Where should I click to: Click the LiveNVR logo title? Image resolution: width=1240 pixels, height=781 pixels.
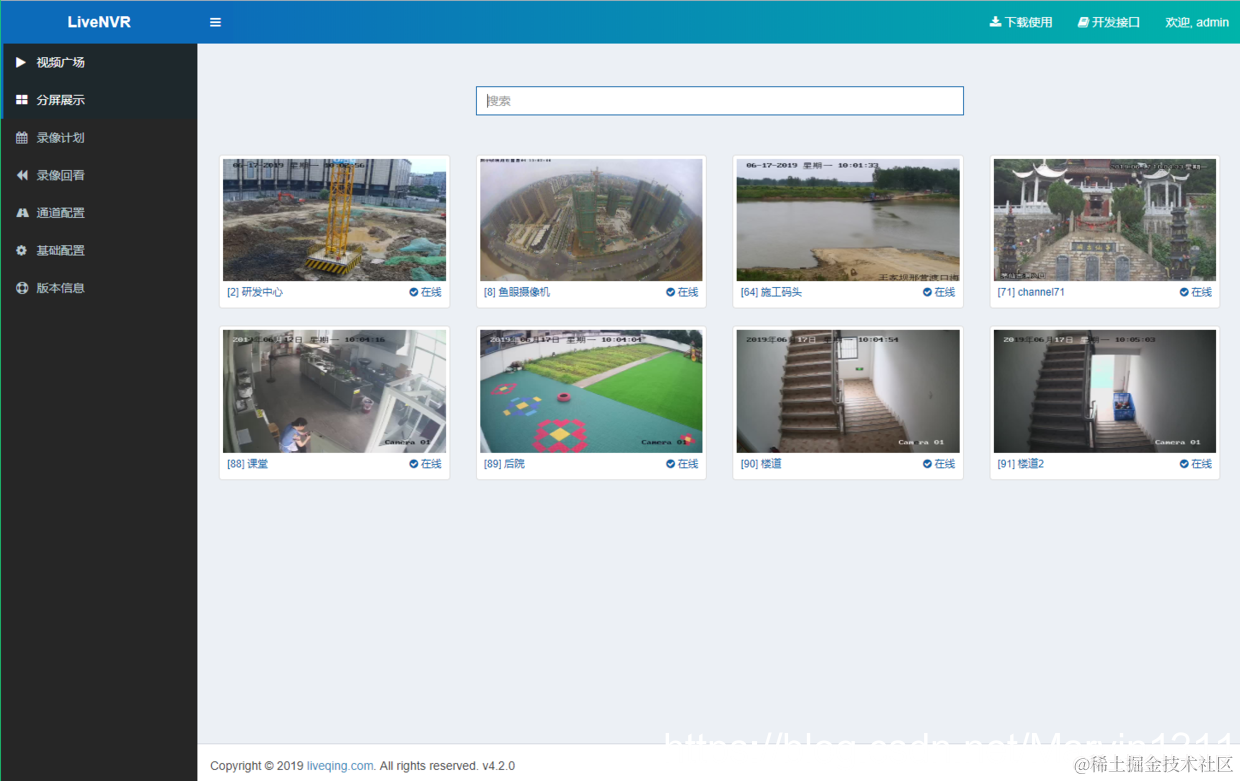(99, 22)
